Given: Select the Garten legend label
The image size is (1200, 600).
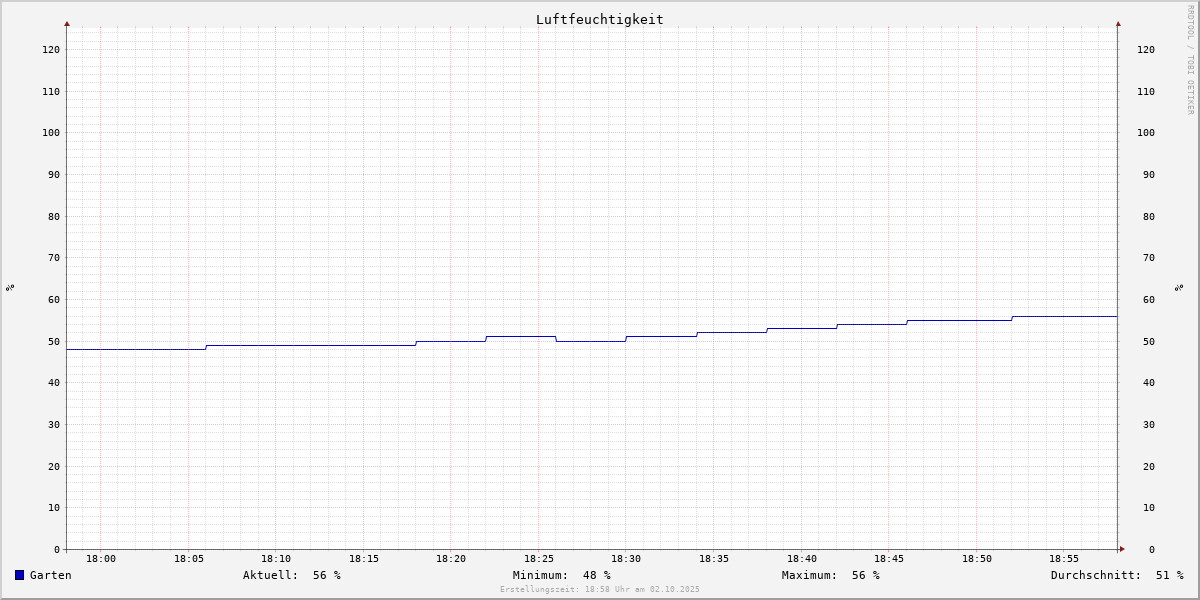Looking at the screenshot, I should (x=50, y=575).
